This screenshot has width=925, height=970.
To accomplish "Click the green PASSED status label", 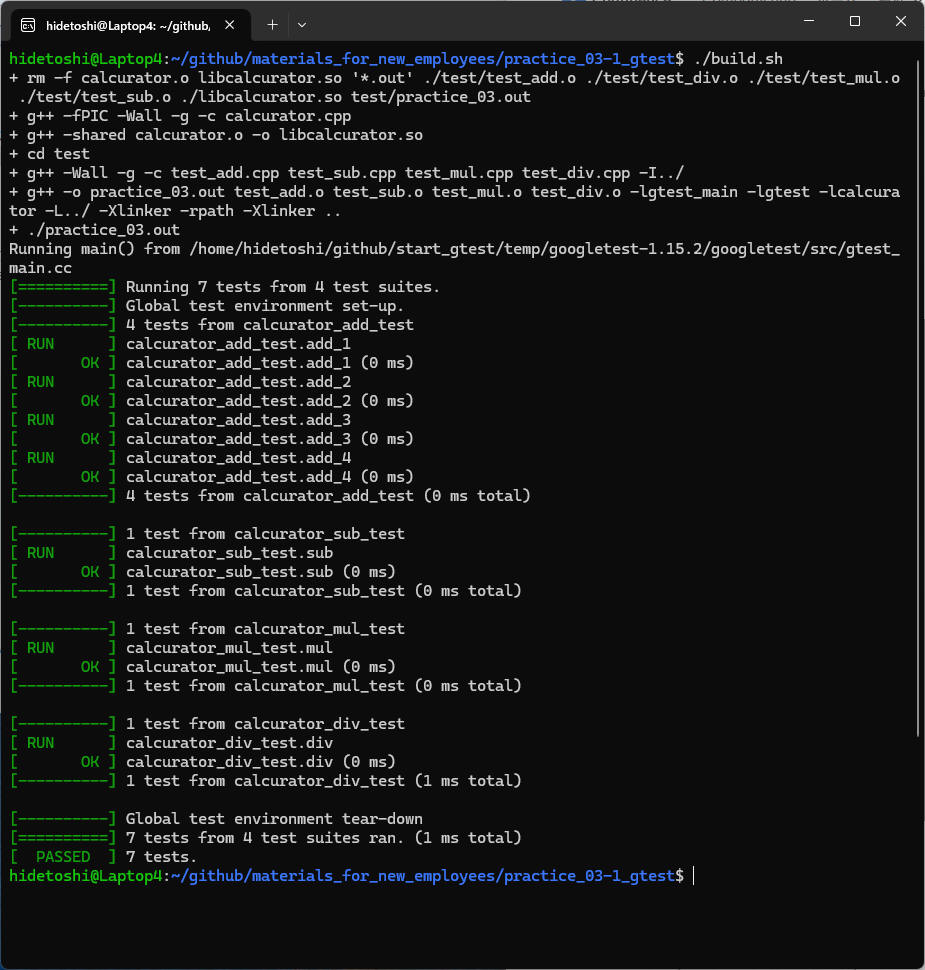I will tap(62, 857).
